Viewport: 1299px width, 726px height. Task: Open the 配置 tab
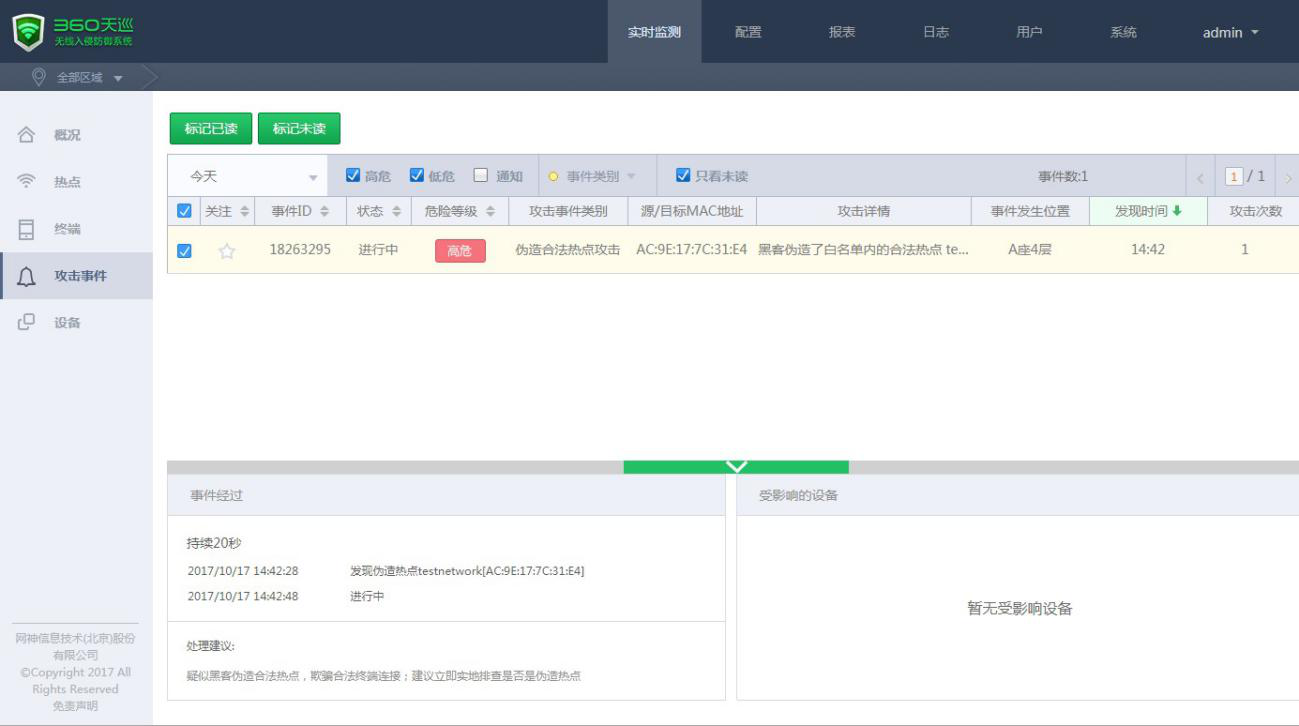748,32
